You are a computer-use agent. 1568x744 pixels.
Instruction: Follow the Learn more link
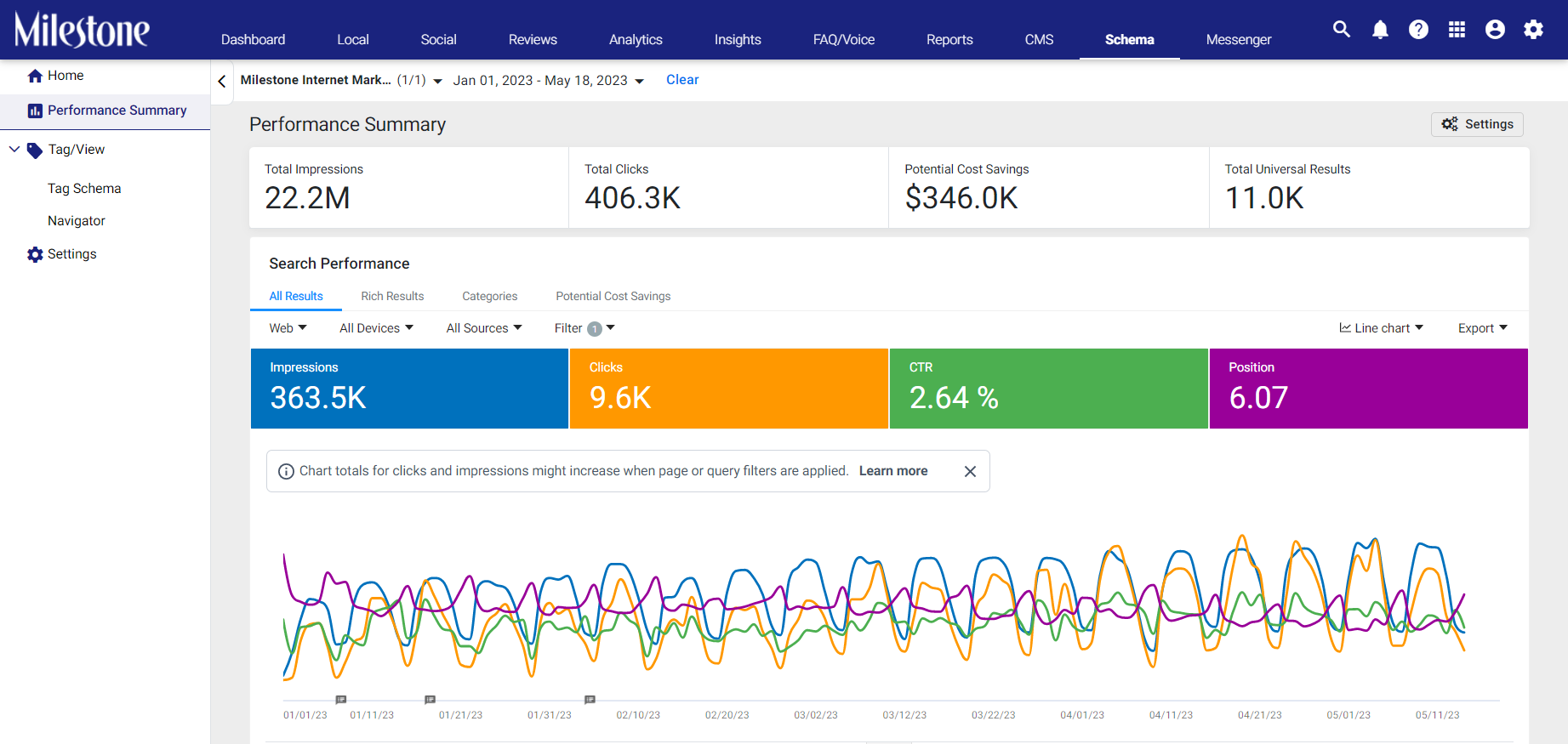893,471
